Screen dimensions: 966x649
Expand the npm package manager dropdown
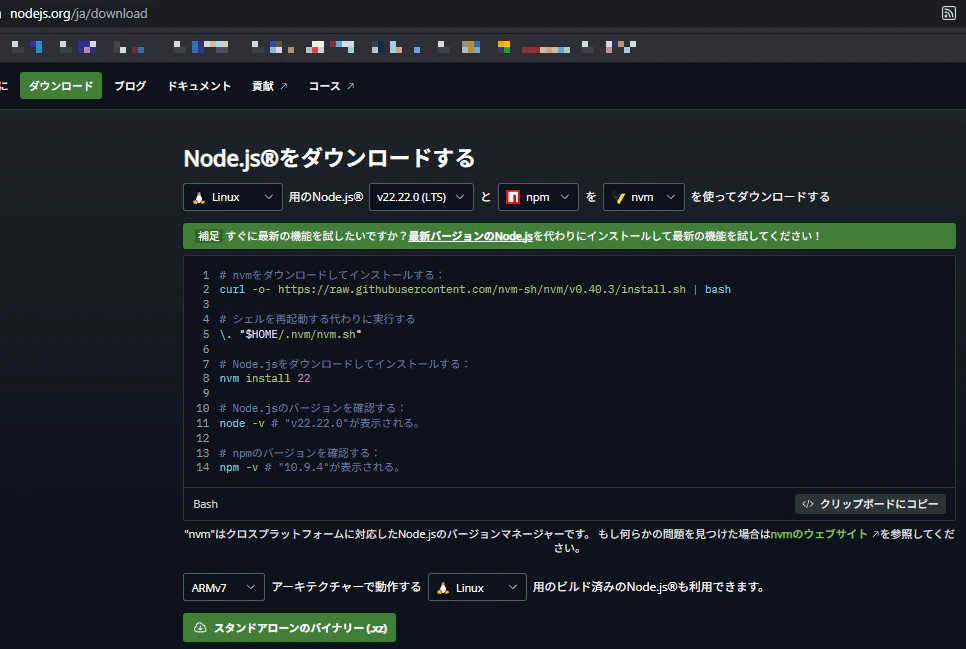pos(538,197)
